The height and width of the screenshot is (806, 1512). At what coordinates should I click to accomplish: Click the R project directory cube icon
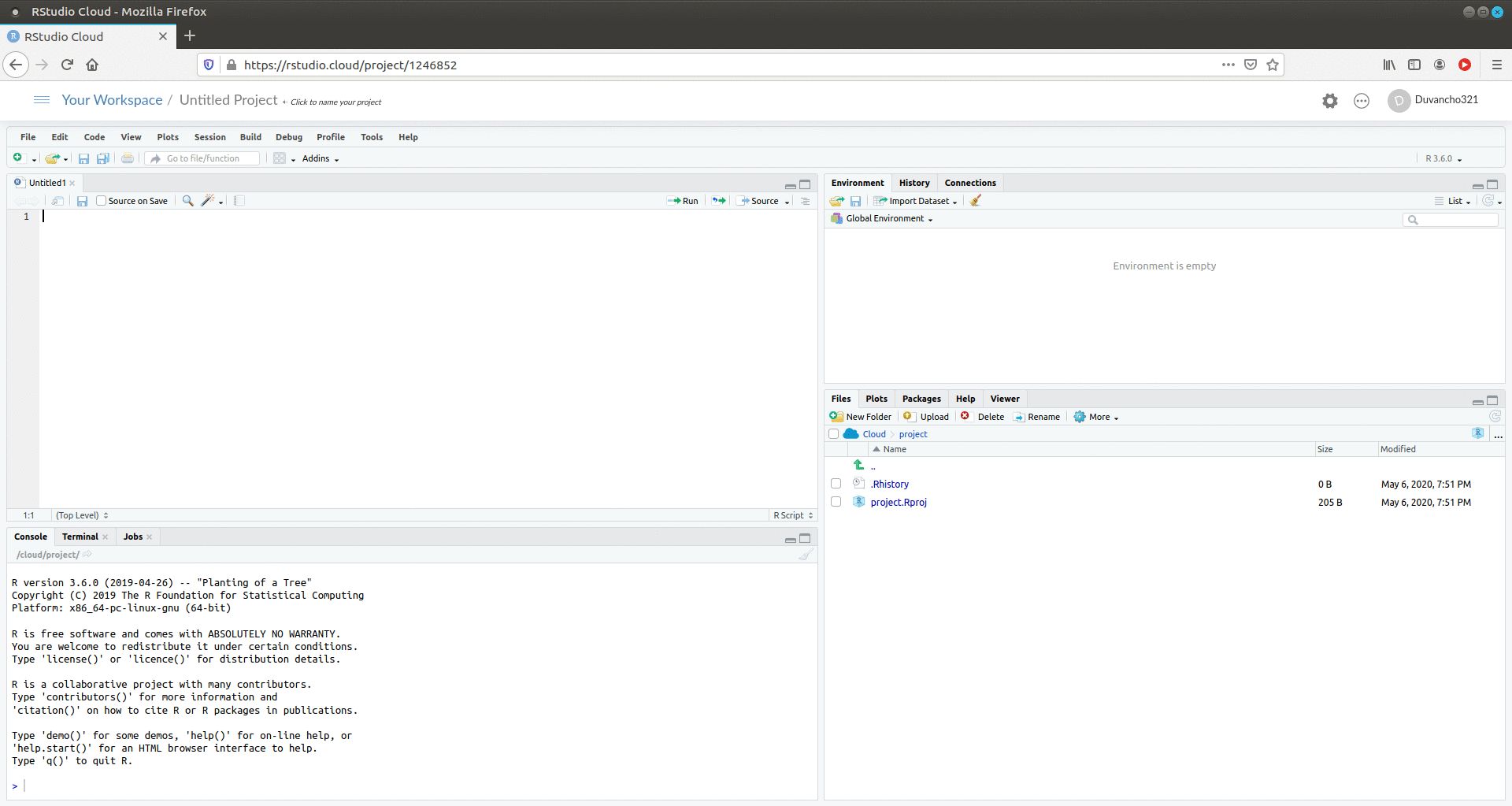click(1477, 433)
